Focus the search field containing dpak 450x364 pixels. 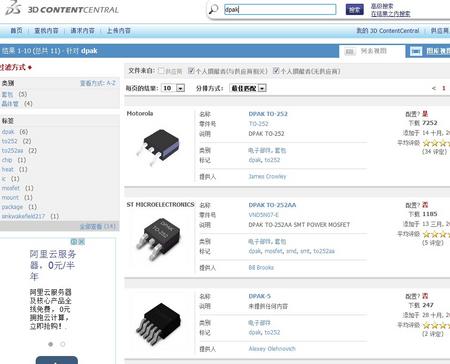[280, 9]
